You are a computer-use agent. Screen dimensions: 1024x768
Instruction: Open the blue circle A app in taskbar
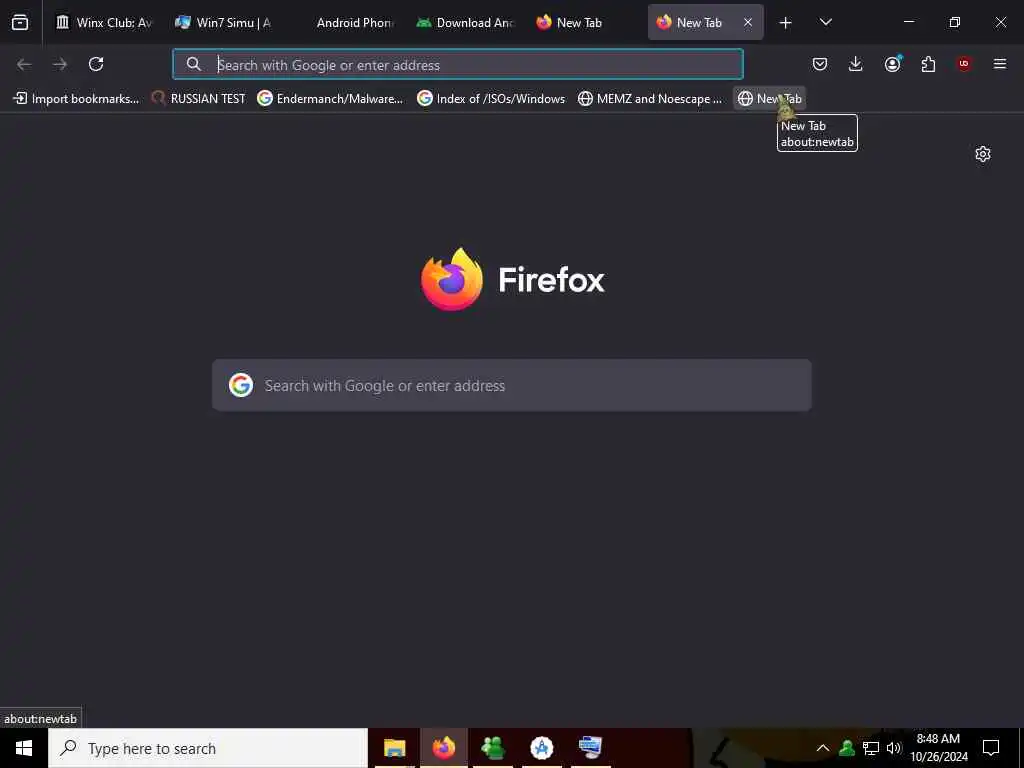coord(541,748)
